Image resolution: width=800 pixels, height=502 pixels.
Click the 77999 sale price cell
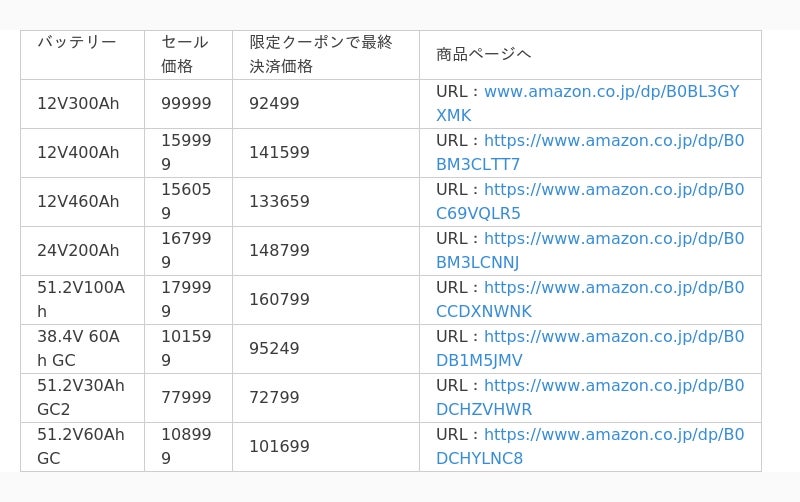click(186, 398)
